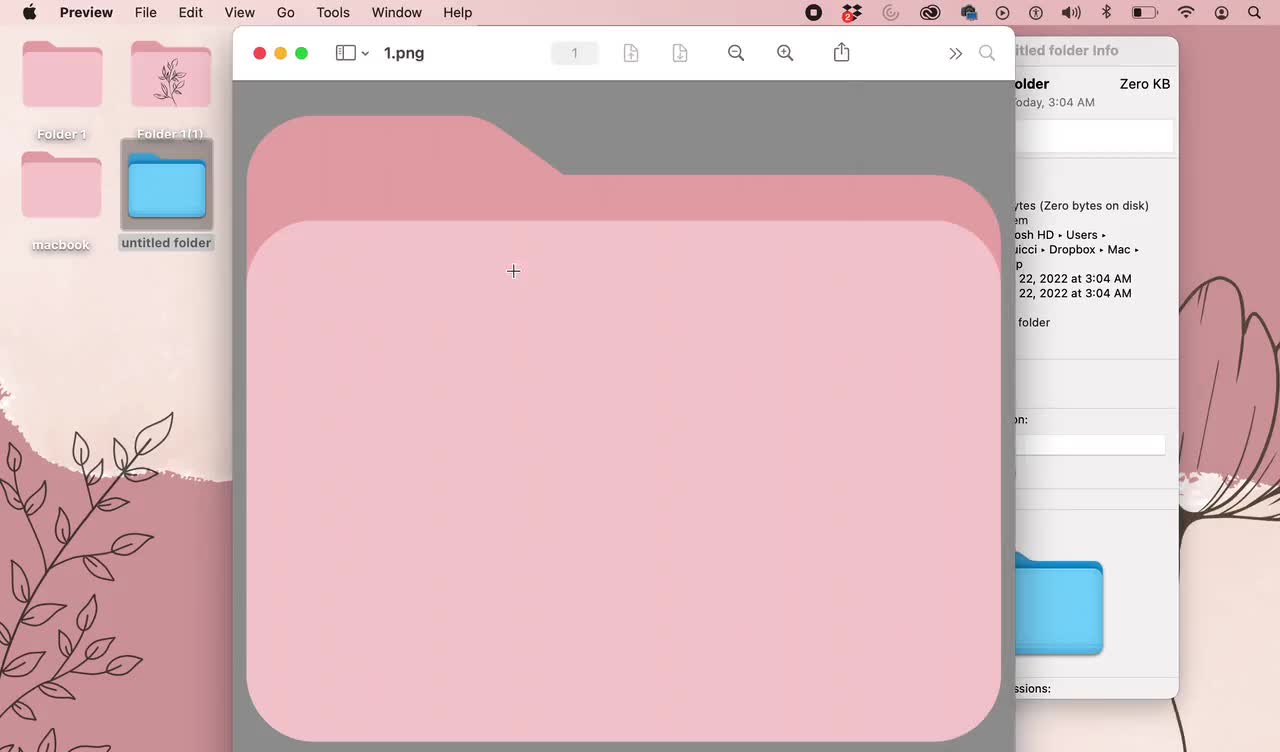This screenshot has height=752, width=1280.
Task: Click the Dropbox icon in the menu bar
Action: [851, 12]
